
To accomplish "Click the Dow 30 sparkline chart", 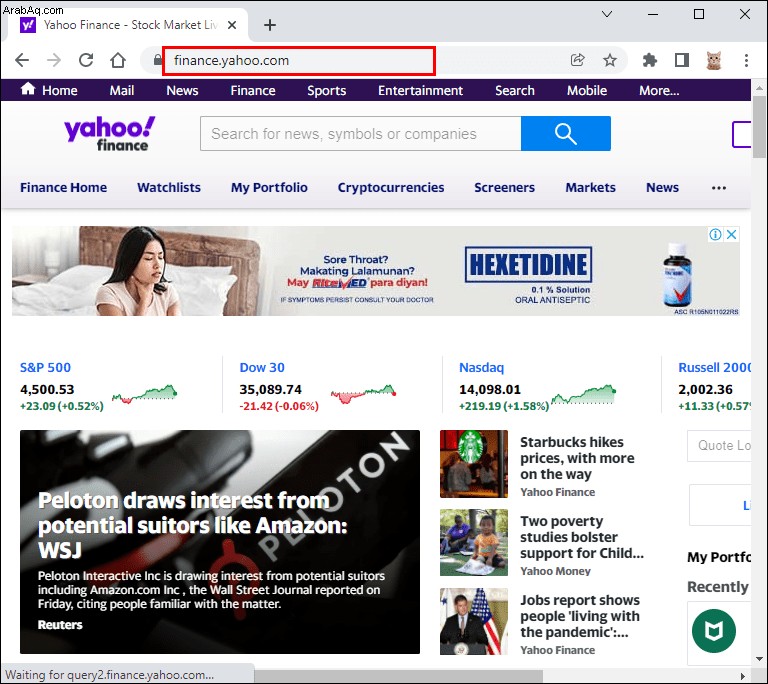I will click(x=363, y=394).
